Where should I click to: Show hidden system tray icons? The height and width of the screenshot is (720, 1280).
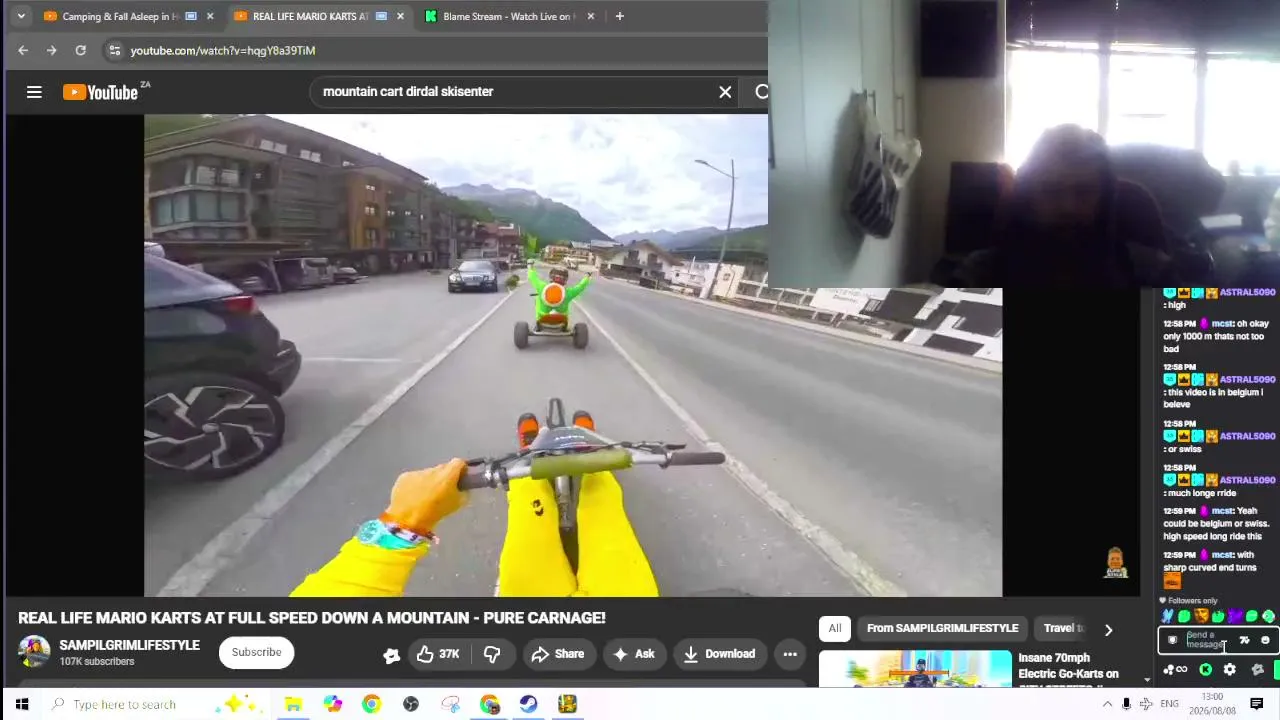[x=1107, y=704]
